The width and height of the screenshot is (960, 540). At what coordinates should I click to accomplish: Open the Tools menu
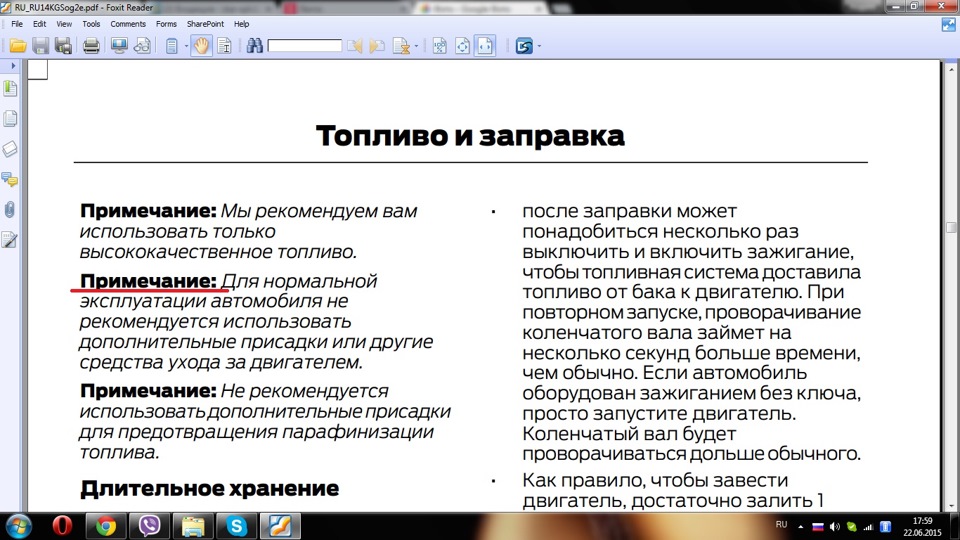pos(91,24)
